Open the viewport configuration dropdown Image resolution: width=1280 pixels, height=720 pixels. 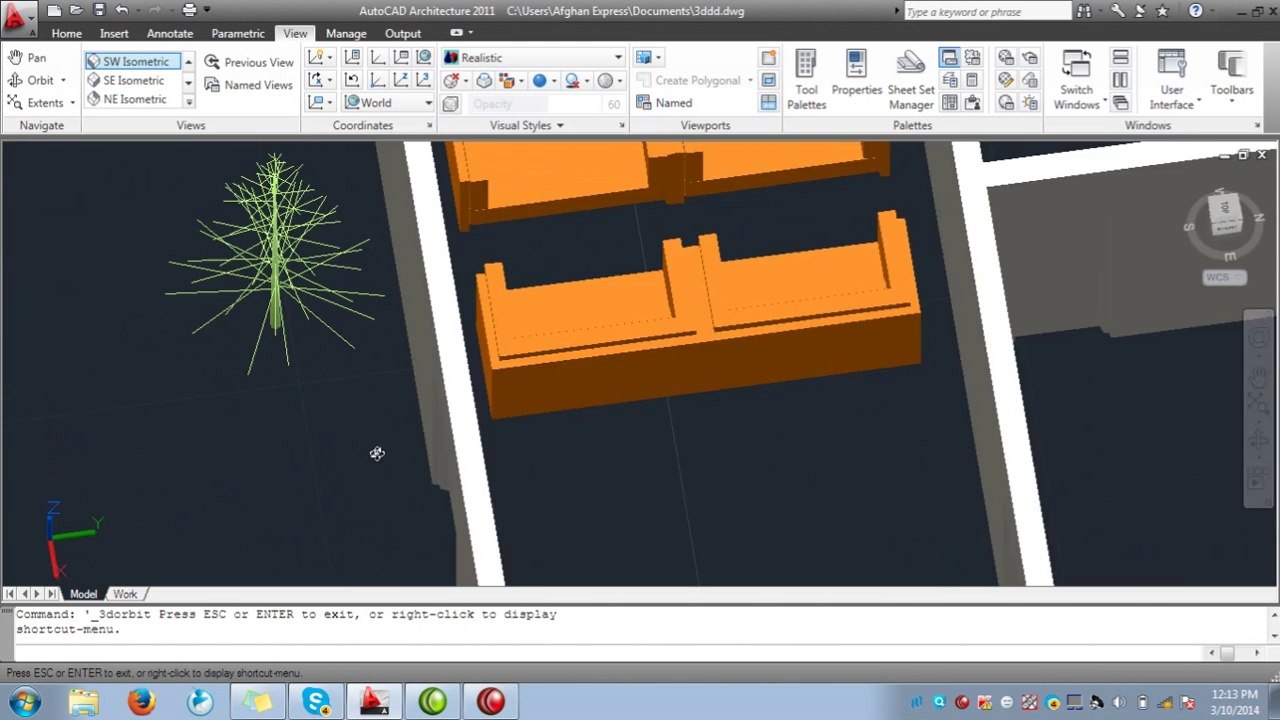point(647,57)
